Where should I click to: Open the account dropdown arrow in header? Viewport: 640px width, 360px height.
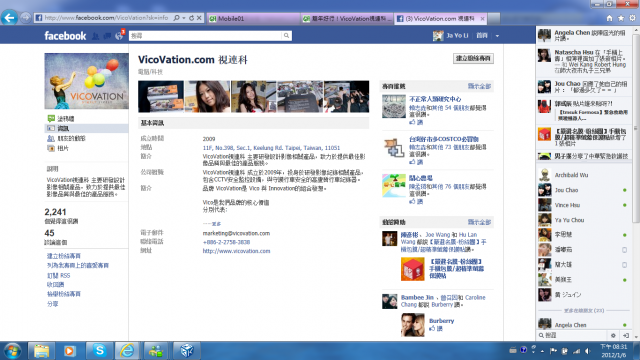coord(497,36)
